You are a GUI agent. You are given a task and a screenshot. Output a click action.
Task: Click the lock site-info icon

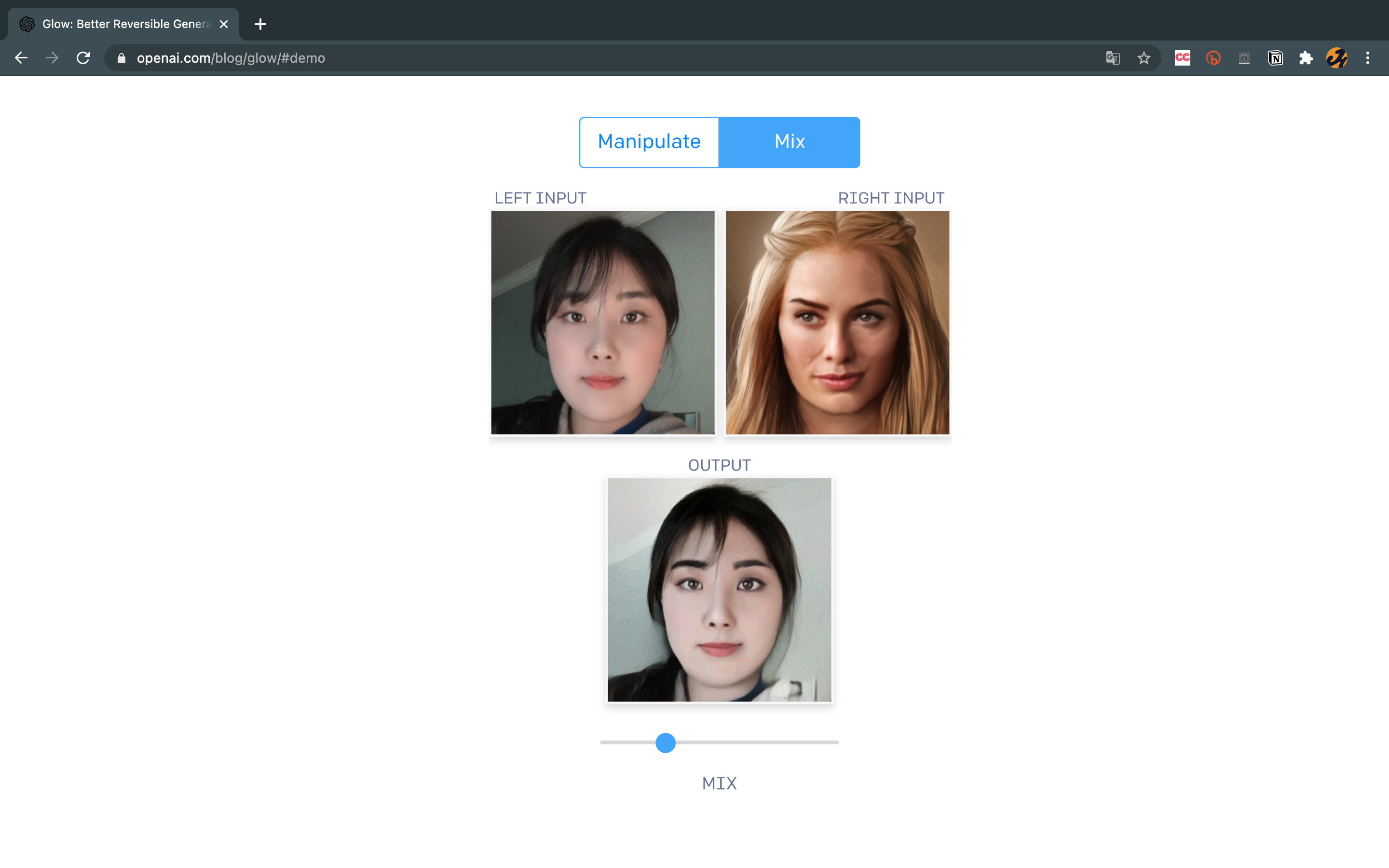click(x=121, y=58)
